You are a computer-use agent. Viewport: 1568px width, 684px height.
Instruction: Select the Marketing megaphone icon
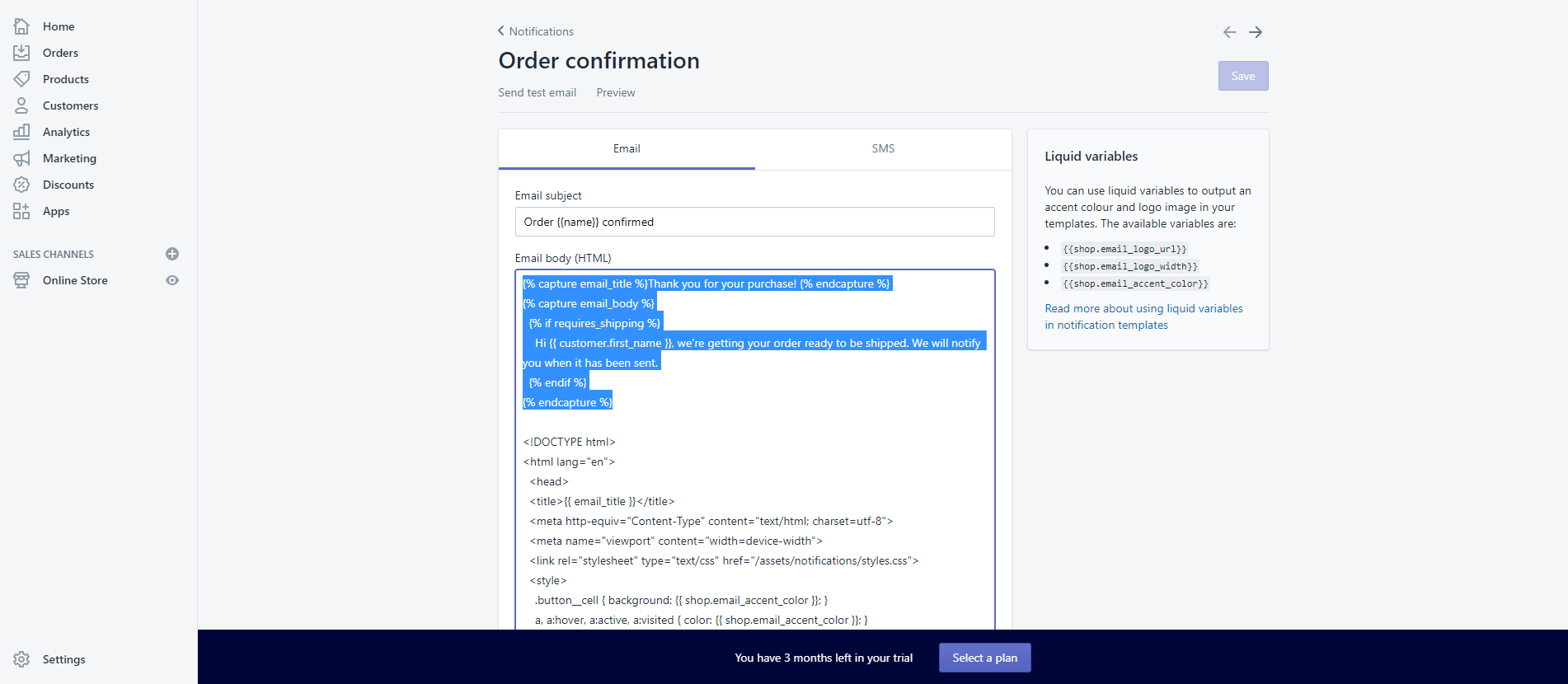tap(21, 157)
